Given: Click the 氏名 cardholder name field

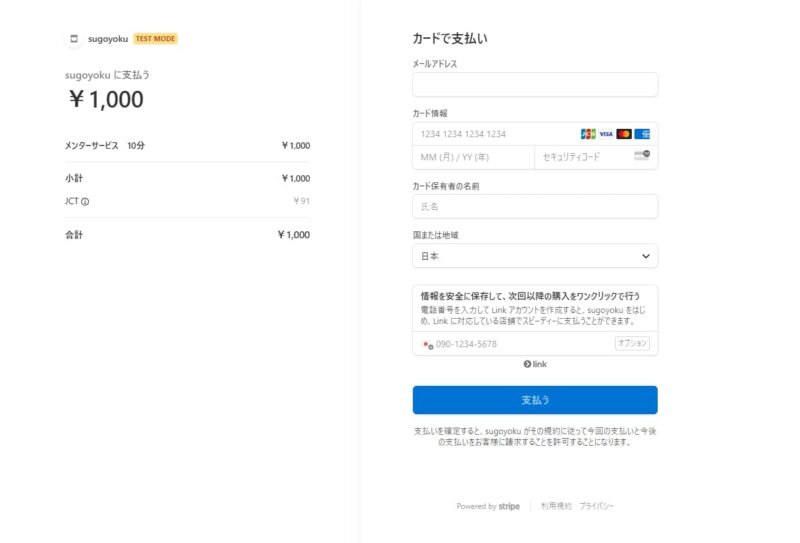Looking at the screenshot, I should 534,206.
